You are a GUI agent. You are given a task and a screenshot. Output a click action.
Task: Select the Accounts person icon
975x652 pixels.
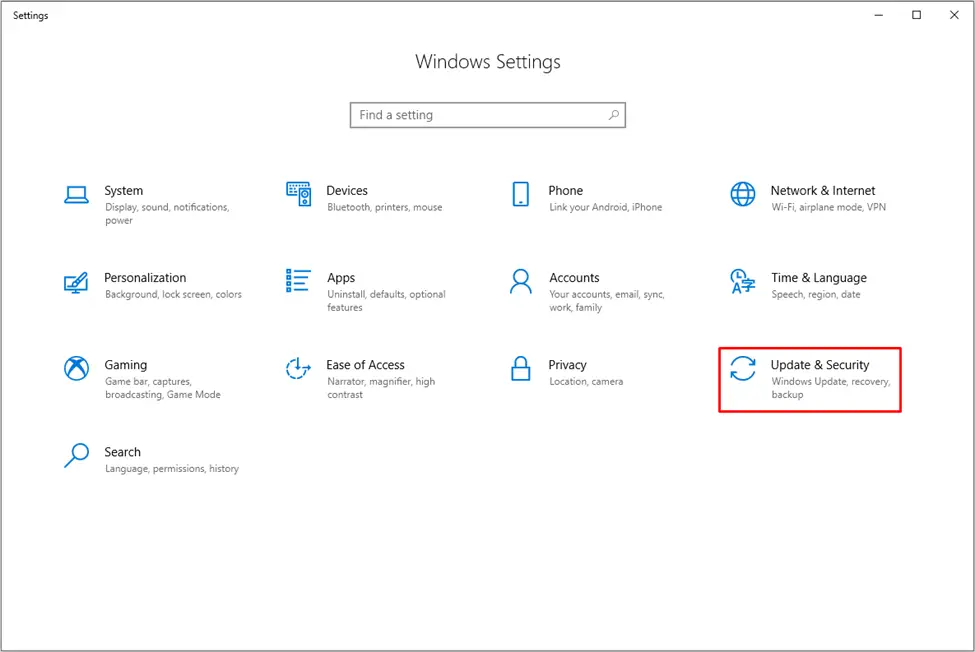coord(520,281)
